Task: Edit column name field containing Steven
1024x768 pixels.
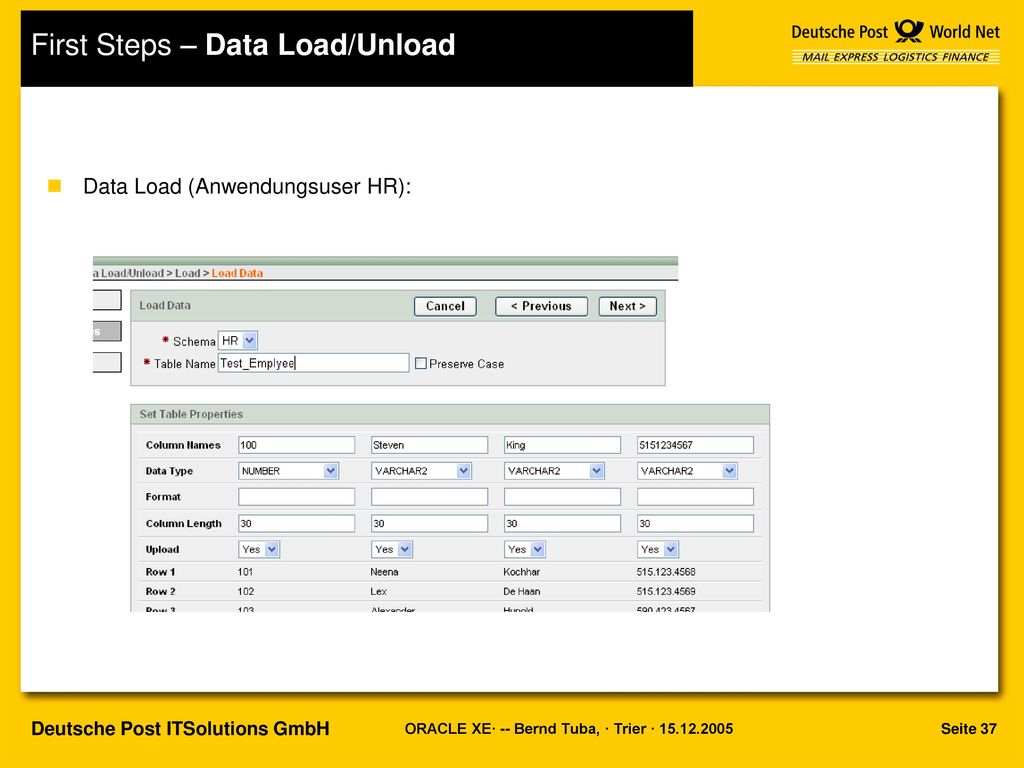Action: tap(429, 445)
